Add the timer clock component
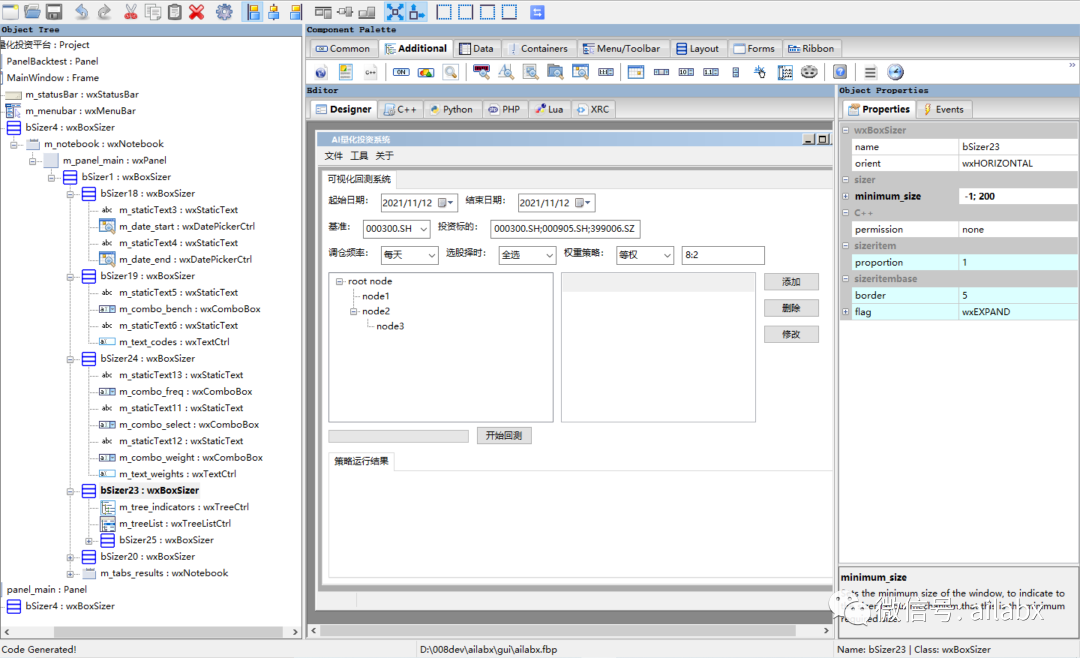This screenshot has width=1080, height=658. pyautogui.click(x=895, y=72)
